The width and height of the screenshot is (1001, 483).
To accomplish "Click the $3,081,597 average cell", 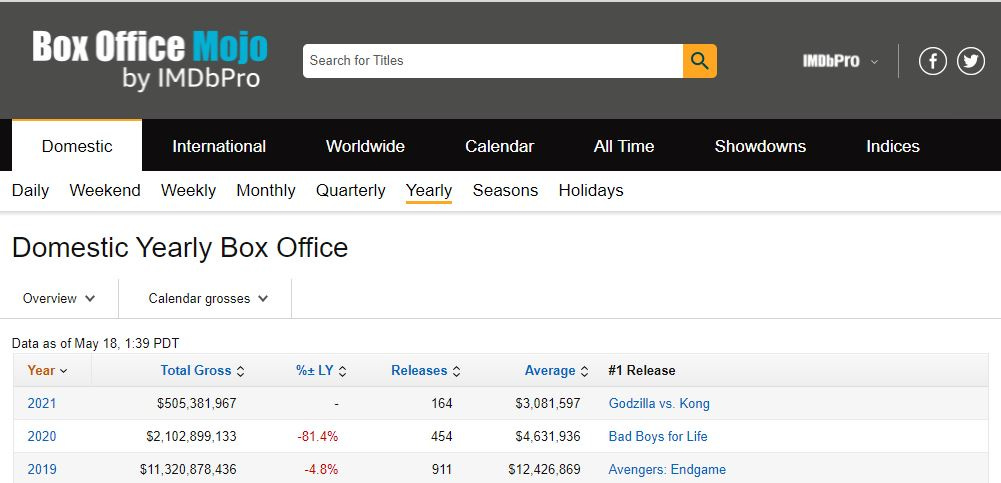I will (x=548, y=403).
